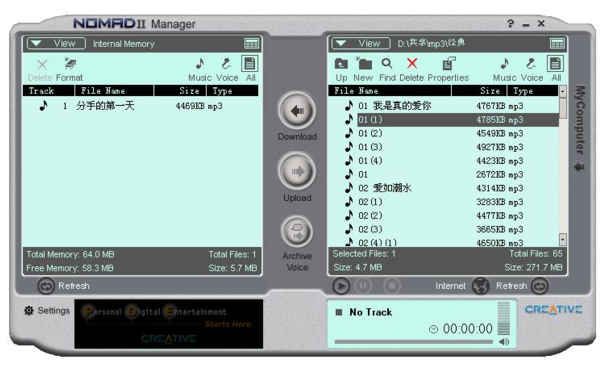The height and width of the screenshot is (381, 600).
Task: Sort left list by Track column
Action: (48, 91)
